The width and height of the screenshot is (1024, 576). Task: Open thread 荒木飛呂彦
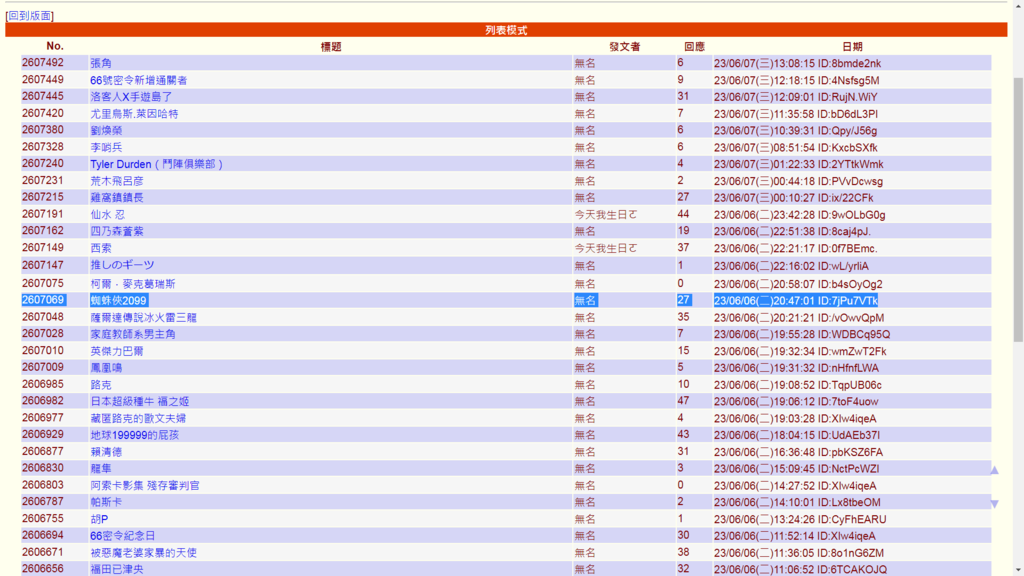117,181
